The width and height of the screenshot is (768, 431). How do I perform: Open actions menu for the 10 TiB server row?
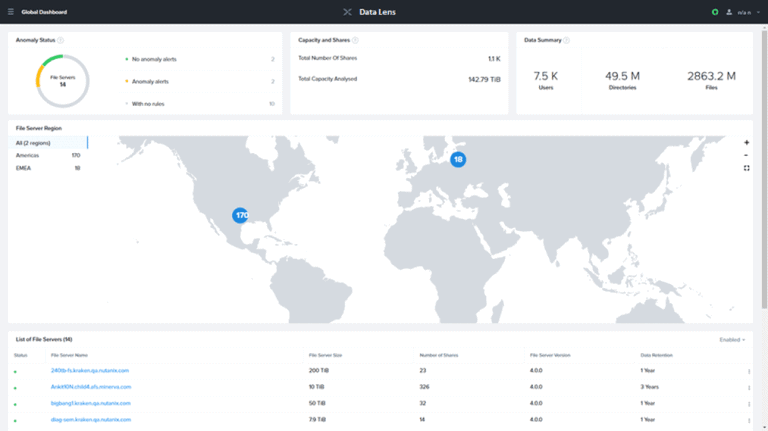pyautogui.click(x=748, y=387)
